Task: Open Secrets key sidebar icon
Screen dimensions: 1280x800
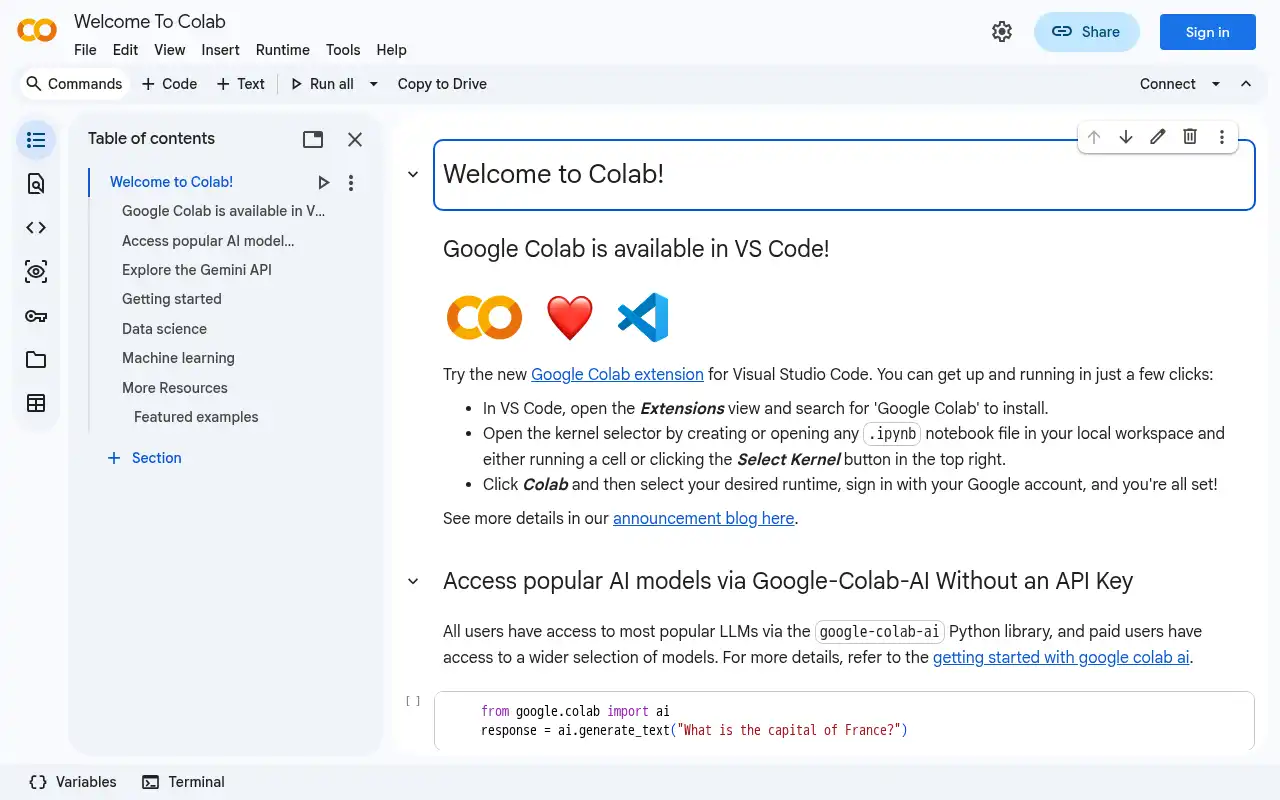Action: pyautogui.click(x=36, y=316)
